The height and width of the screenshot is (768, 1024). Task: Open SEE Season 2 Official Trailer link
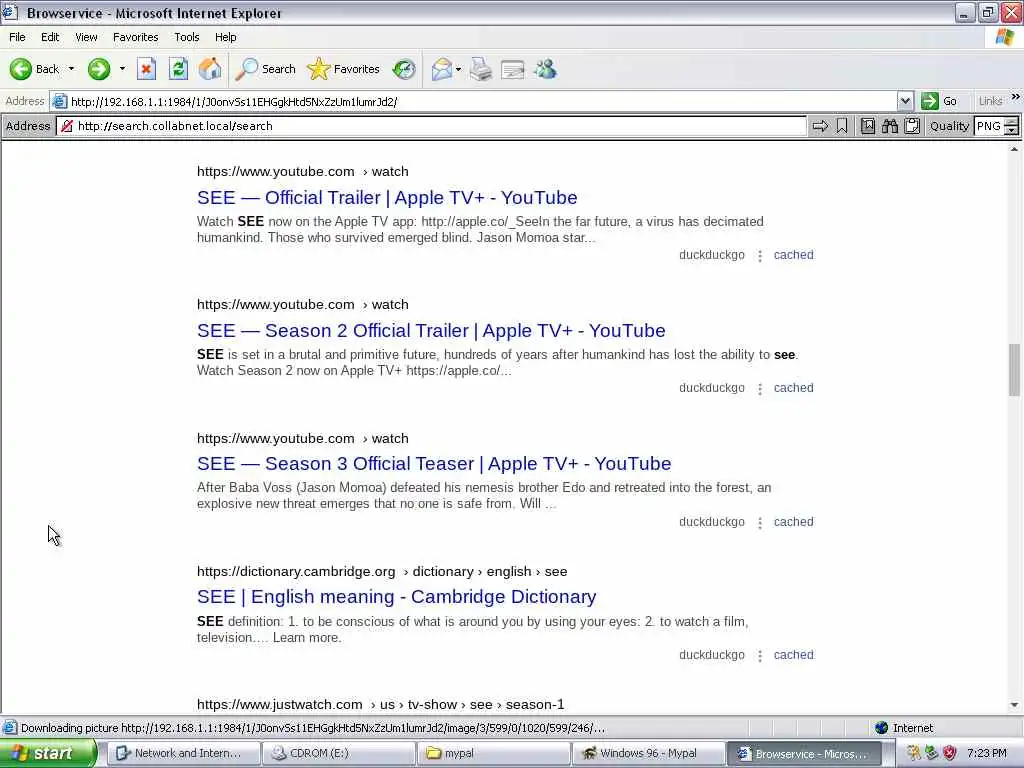pos(431,330)
